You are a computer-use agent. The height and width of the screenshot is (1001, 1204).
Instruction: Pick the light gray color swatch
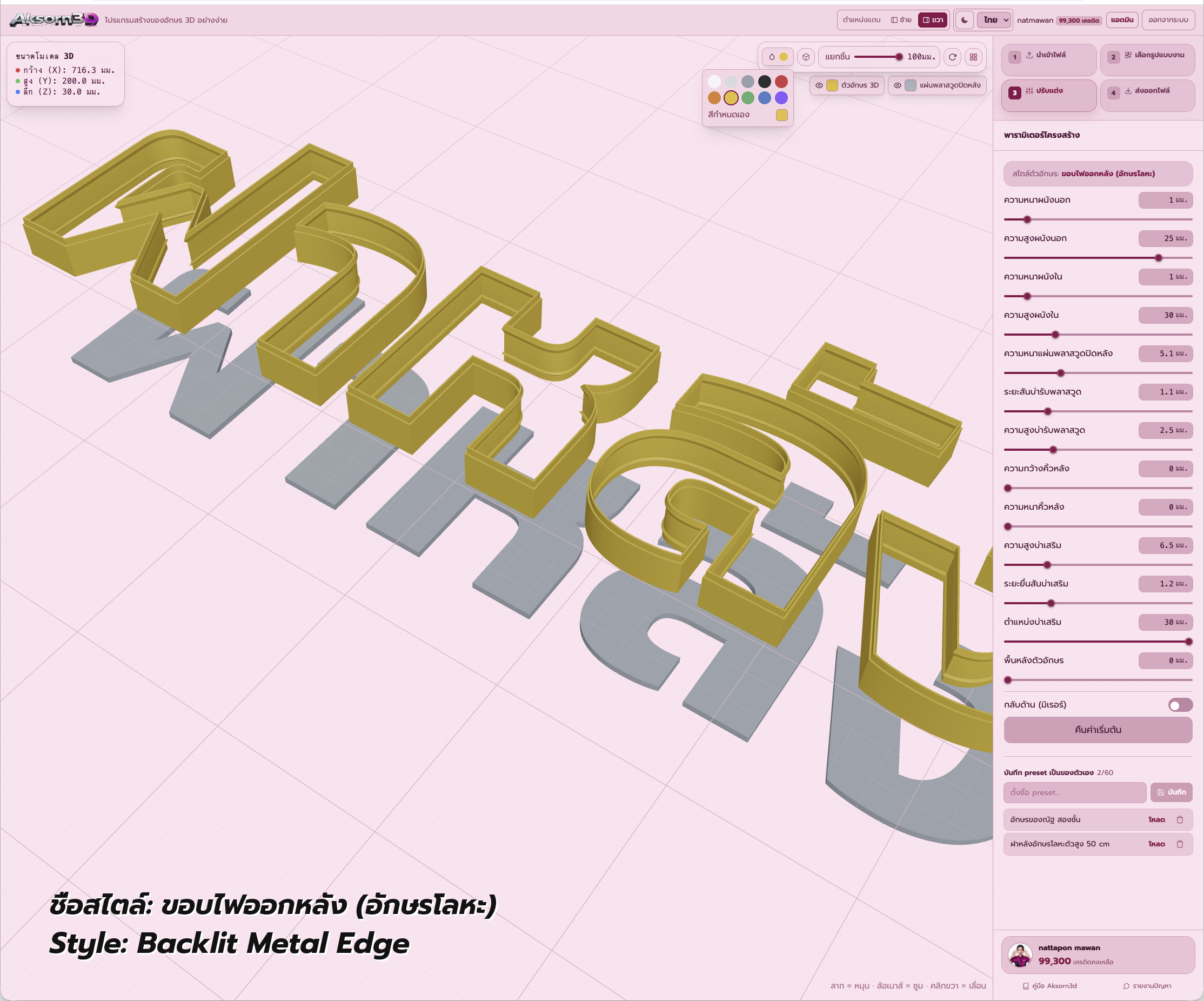click(x=731, y=82)
